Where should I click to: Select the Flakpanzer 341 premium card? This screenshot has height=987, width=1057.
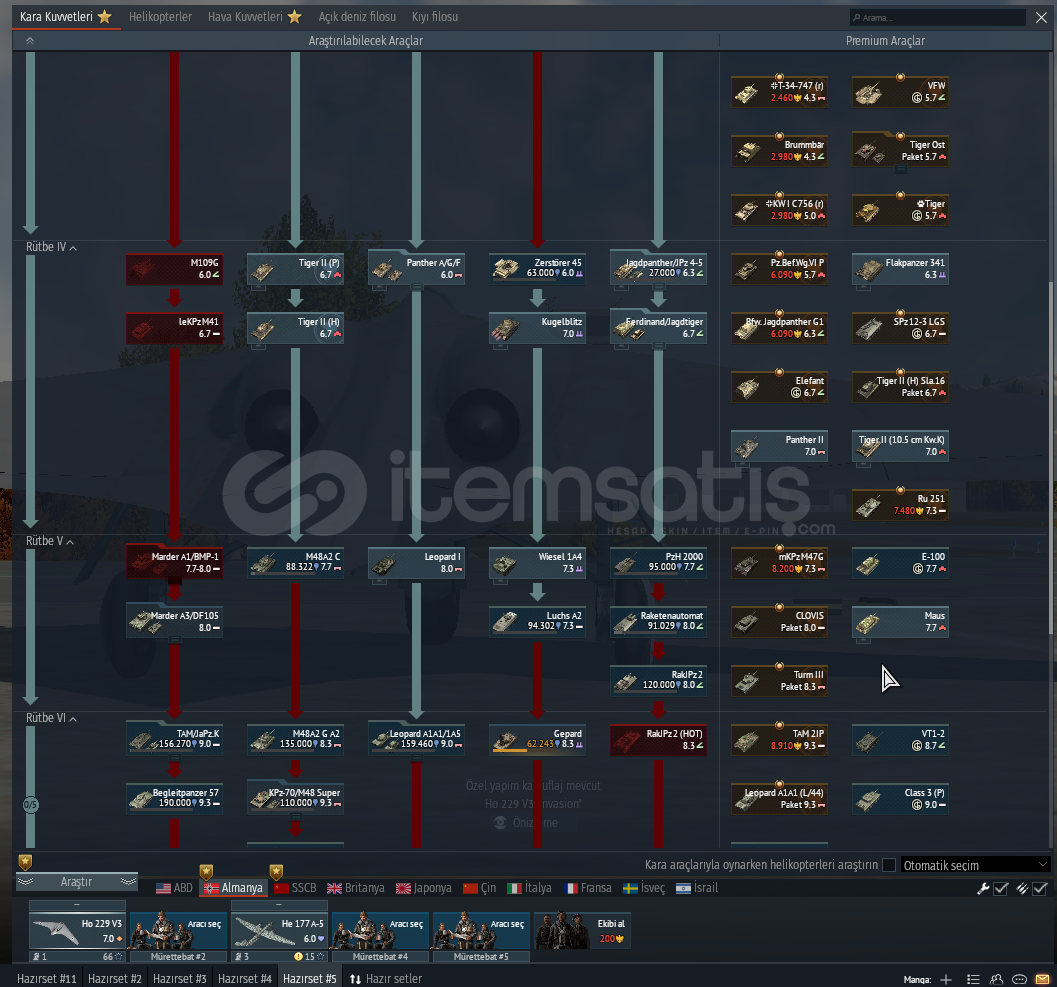900,269
